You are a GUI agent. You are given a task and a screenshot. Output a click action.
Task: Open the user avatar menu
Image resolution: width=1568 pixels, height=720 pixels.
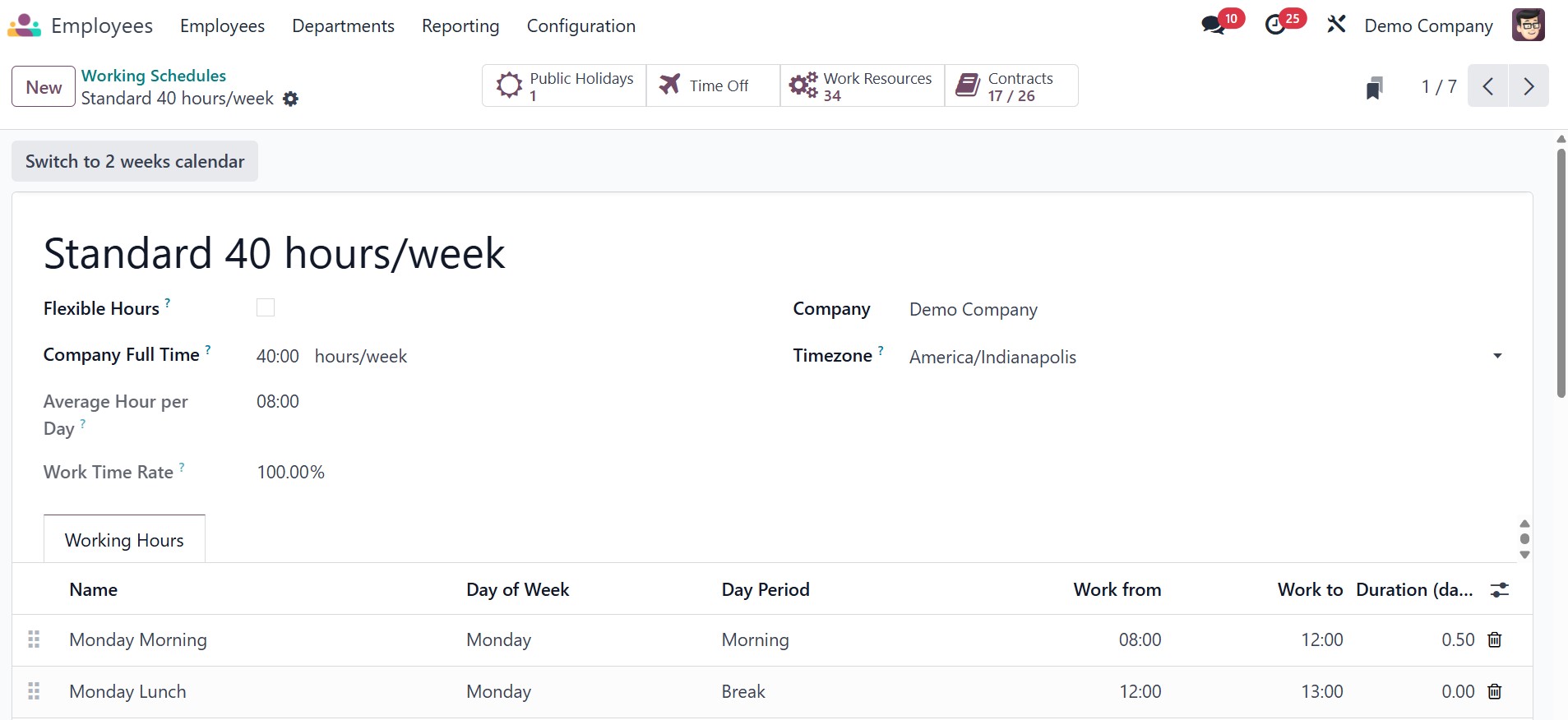[x=1528, y=25]
